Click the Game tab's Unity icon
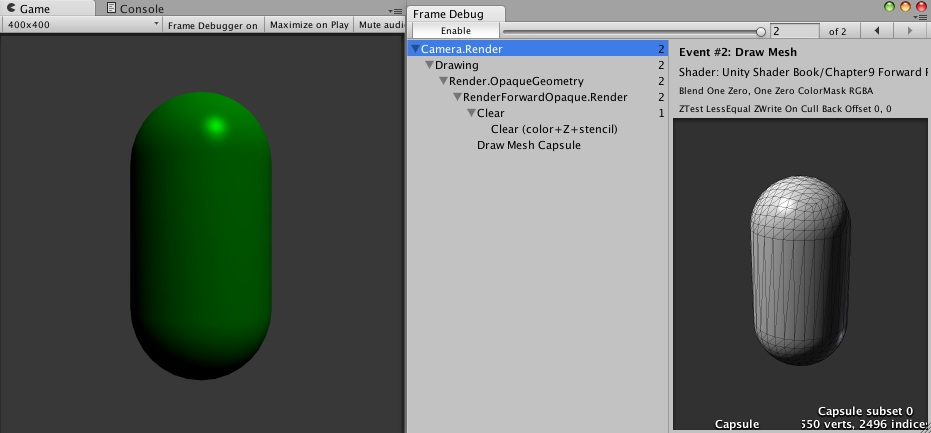This screenshot has width=931, height=433. pos(11,8)
